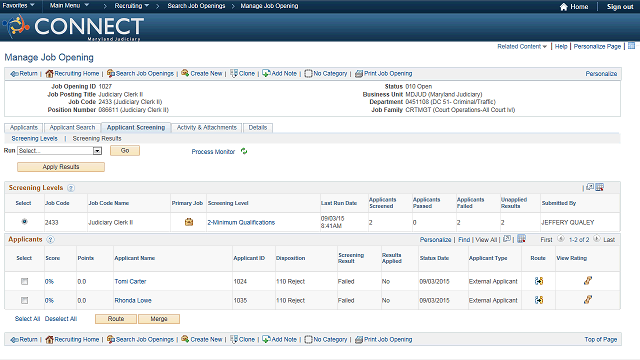
Task: Click the Screening Levels help question icon
Action: click(x=71, y=188)
